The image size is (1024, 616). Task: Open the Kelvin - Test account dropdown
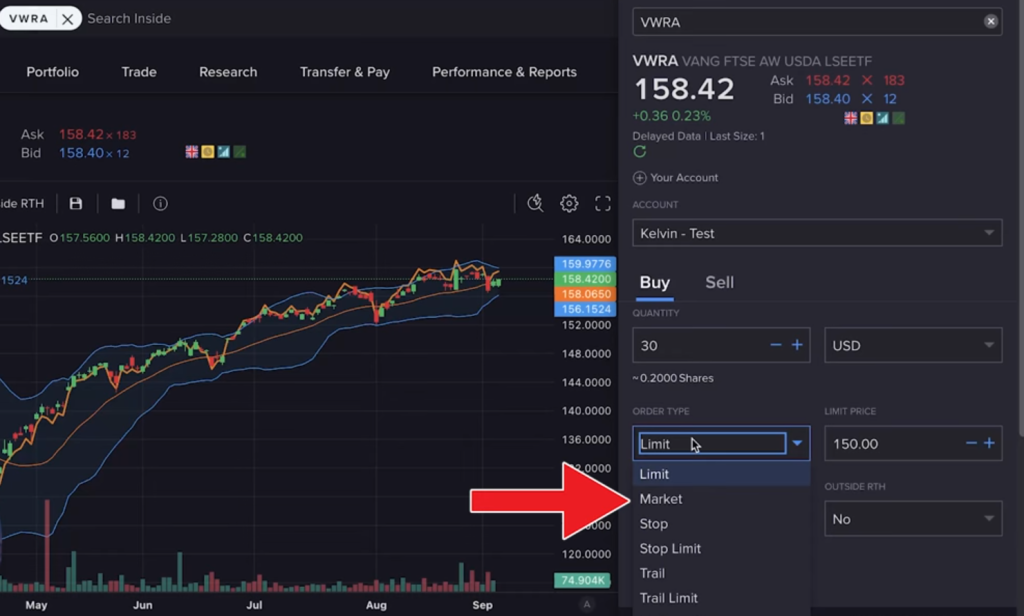(x=817, y=233)
